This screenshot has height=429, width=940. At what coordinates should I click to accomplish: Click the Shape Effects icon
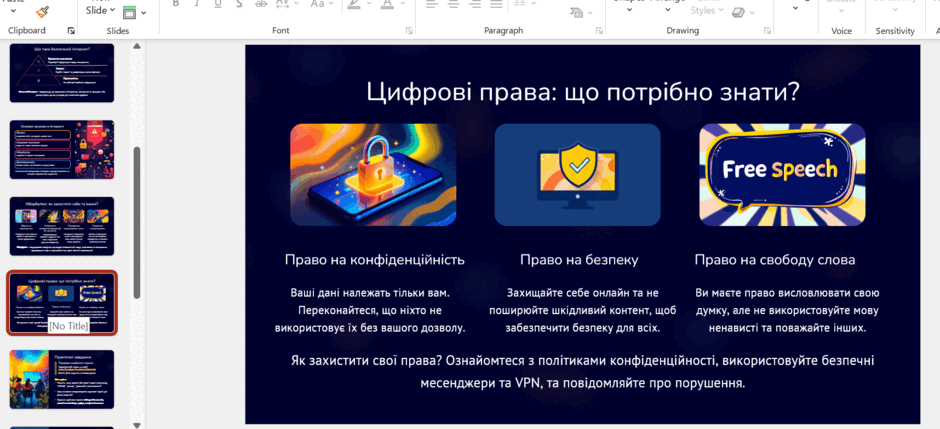point(738,12)
